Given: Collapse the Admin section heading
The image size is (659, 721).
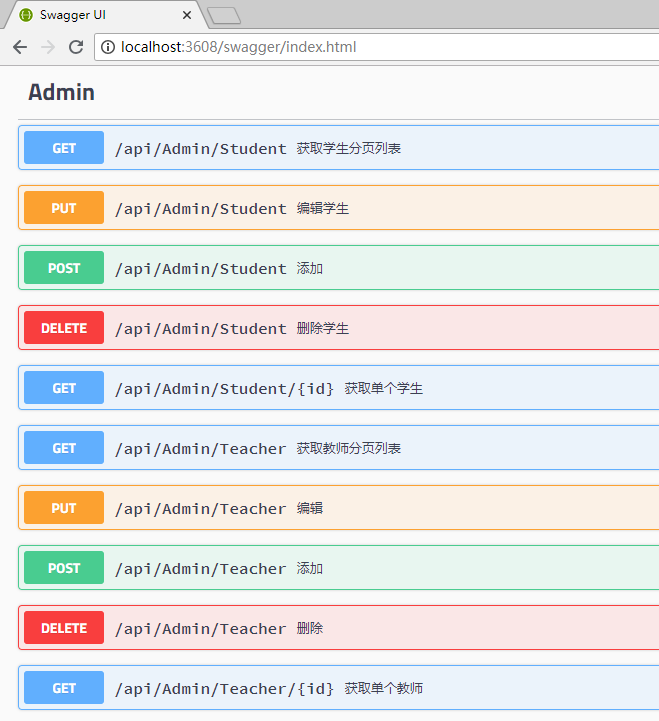Looking at the screenshot, I should (x=61, y=92).
